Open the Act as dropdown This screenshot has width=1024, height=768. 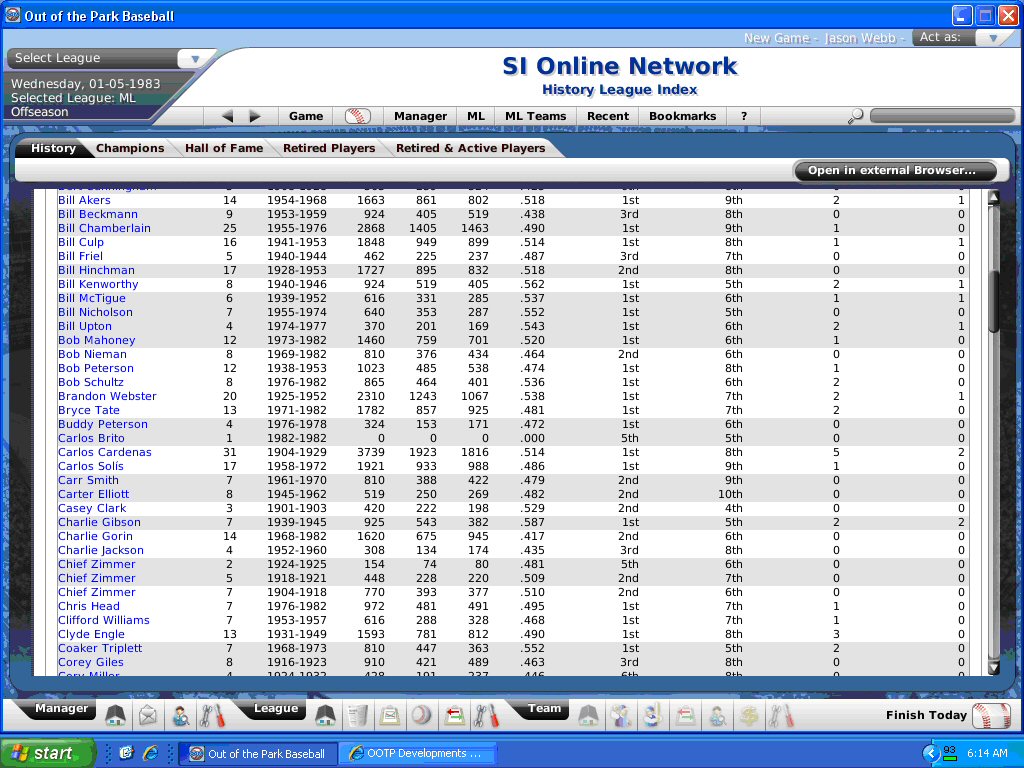coord(992,38)
